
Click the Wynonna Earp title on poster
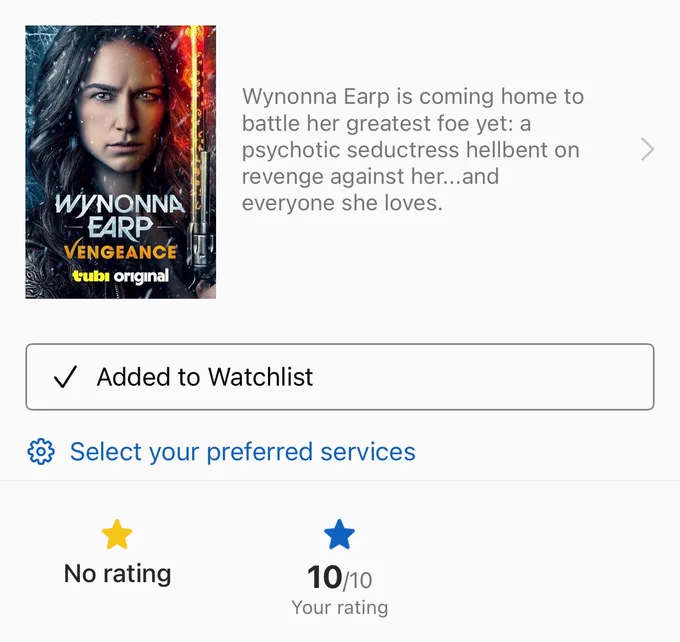(120, 216)
